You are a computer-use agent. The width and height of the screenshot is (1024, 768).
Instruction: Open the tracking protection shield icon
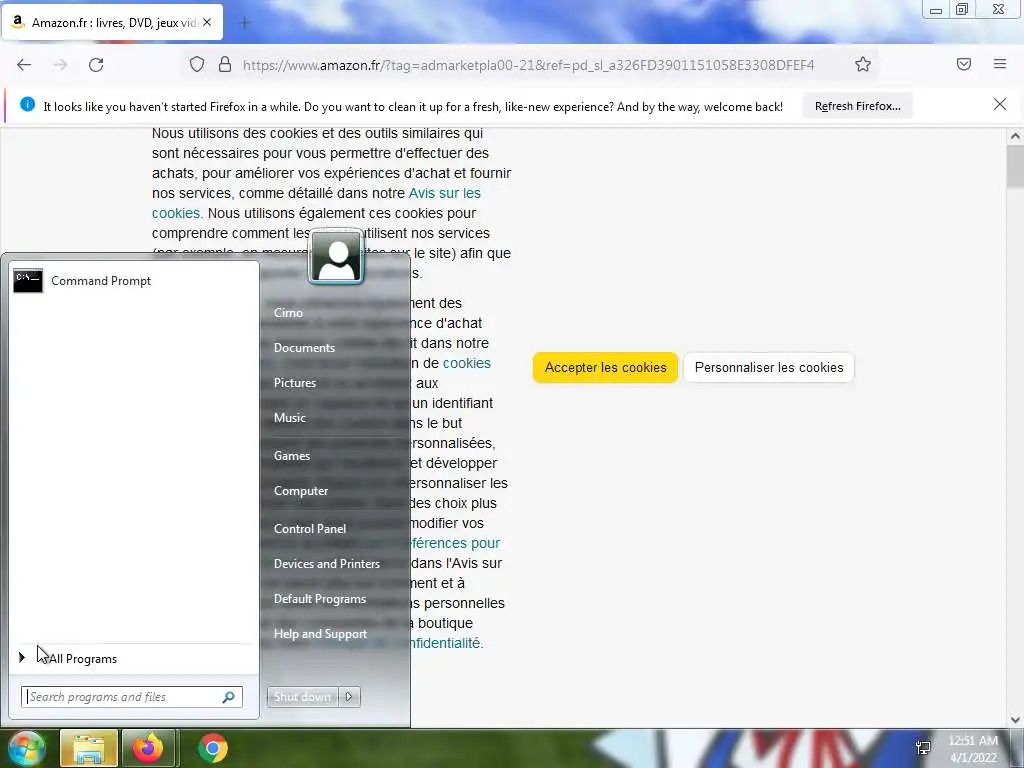197,65
